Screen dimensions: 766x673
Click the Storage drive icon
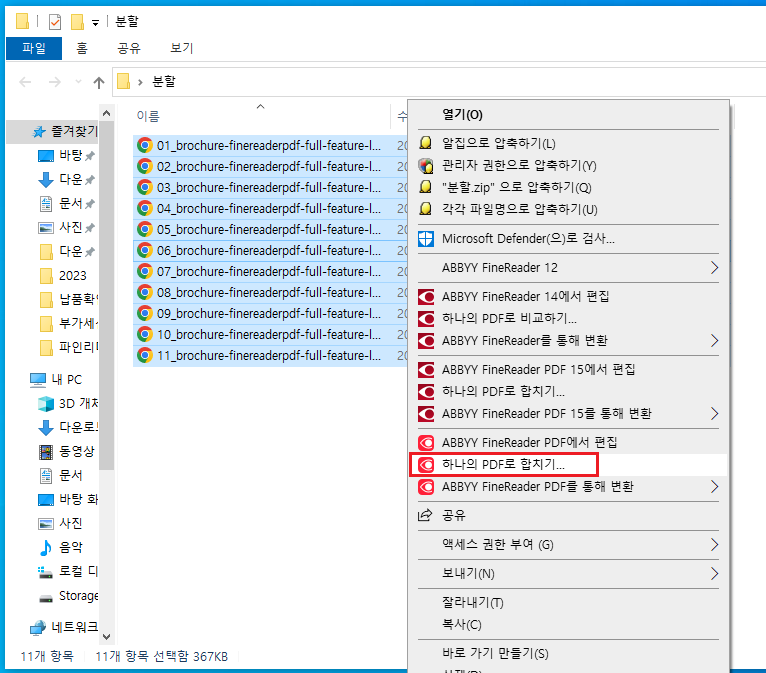pyautogui.click(x=46, y=598)
